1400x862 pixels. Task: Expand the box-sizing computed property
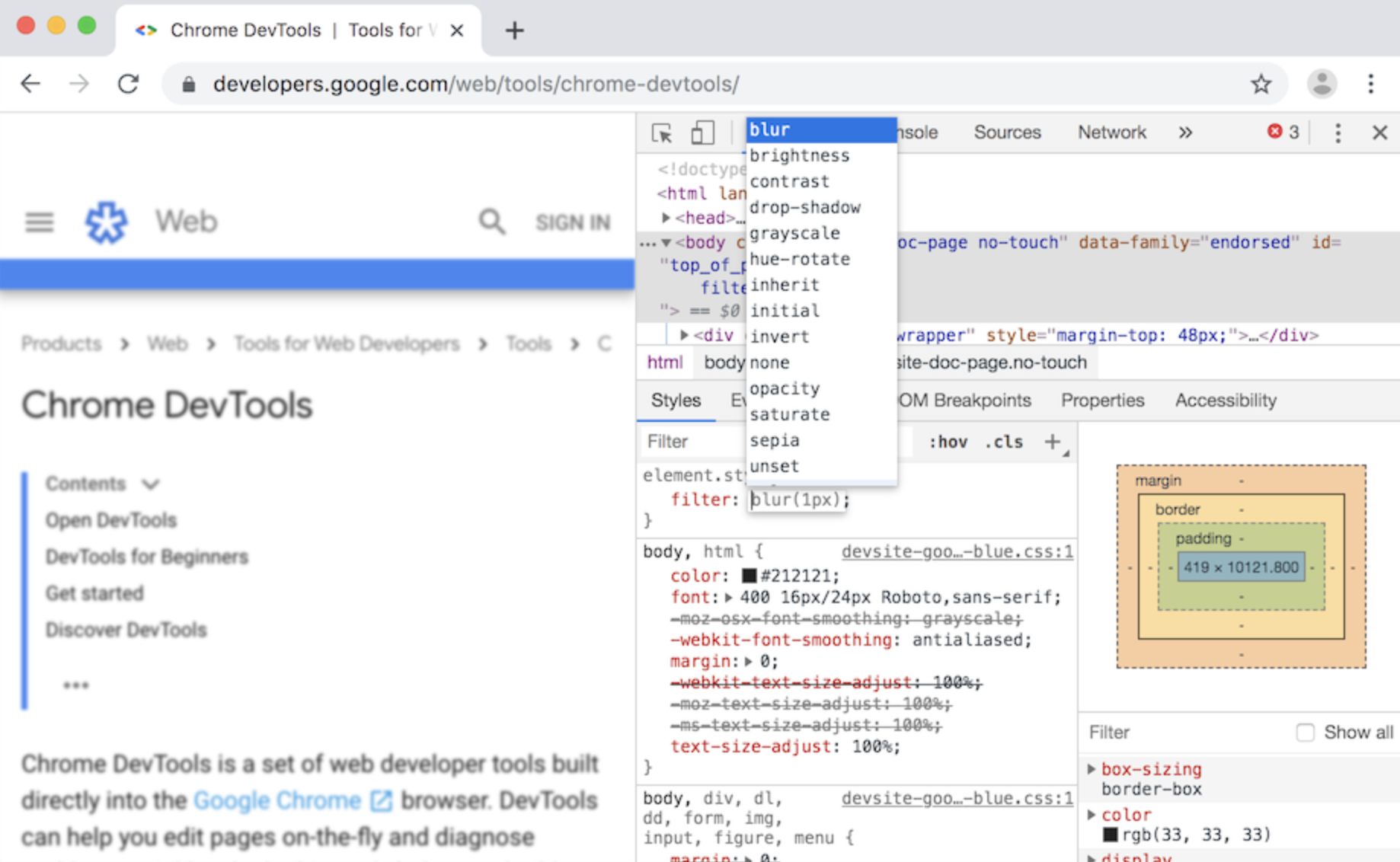(x=1092, y=769)
